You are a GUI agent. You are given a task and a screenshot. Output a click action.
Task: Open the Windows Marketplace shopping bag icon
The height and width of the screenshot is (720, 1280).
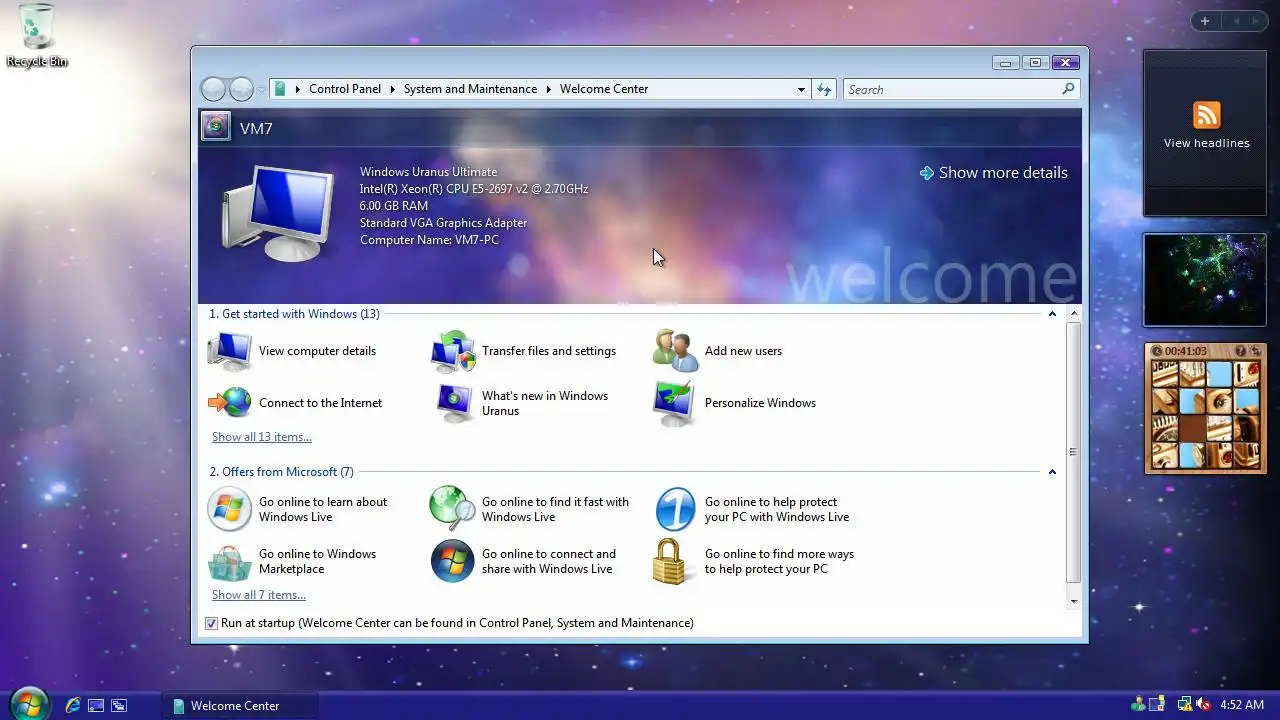click(229, 562)
